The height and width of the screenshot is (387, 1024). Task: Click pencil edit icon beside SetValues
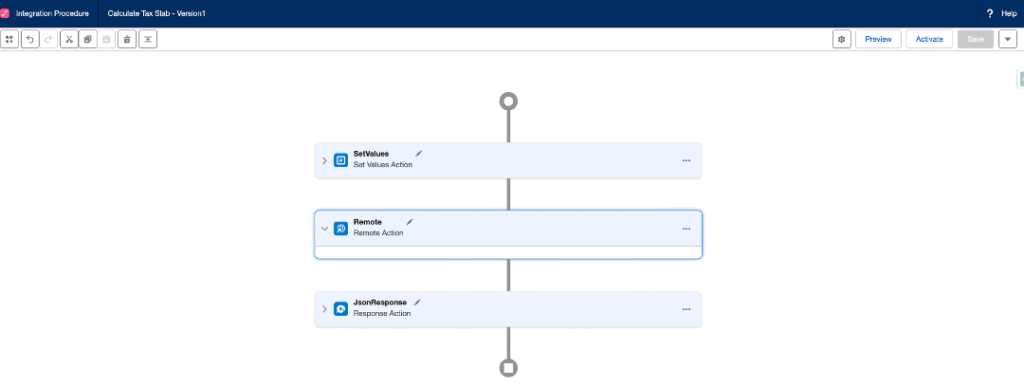tap(419, 153)
